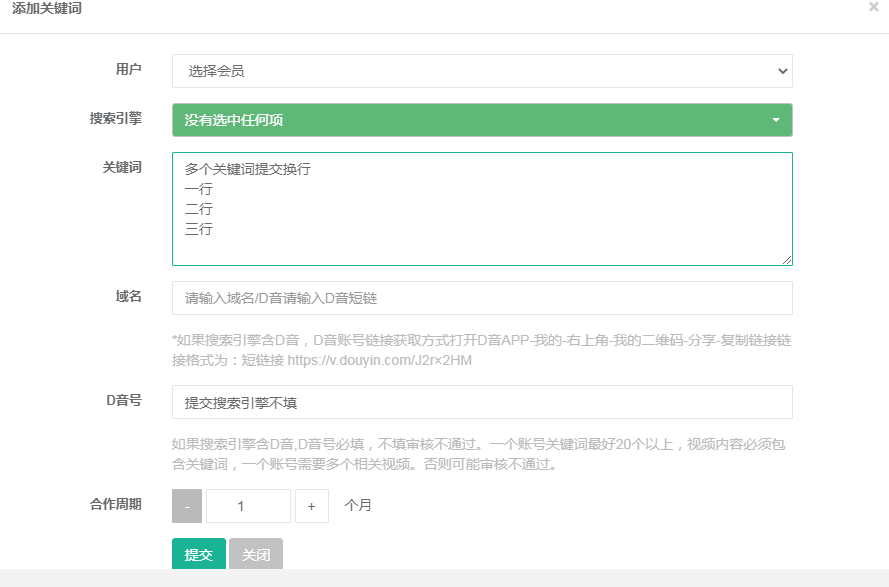Click the 添加关键词 dialog title
889x587 pixels.
46,8
